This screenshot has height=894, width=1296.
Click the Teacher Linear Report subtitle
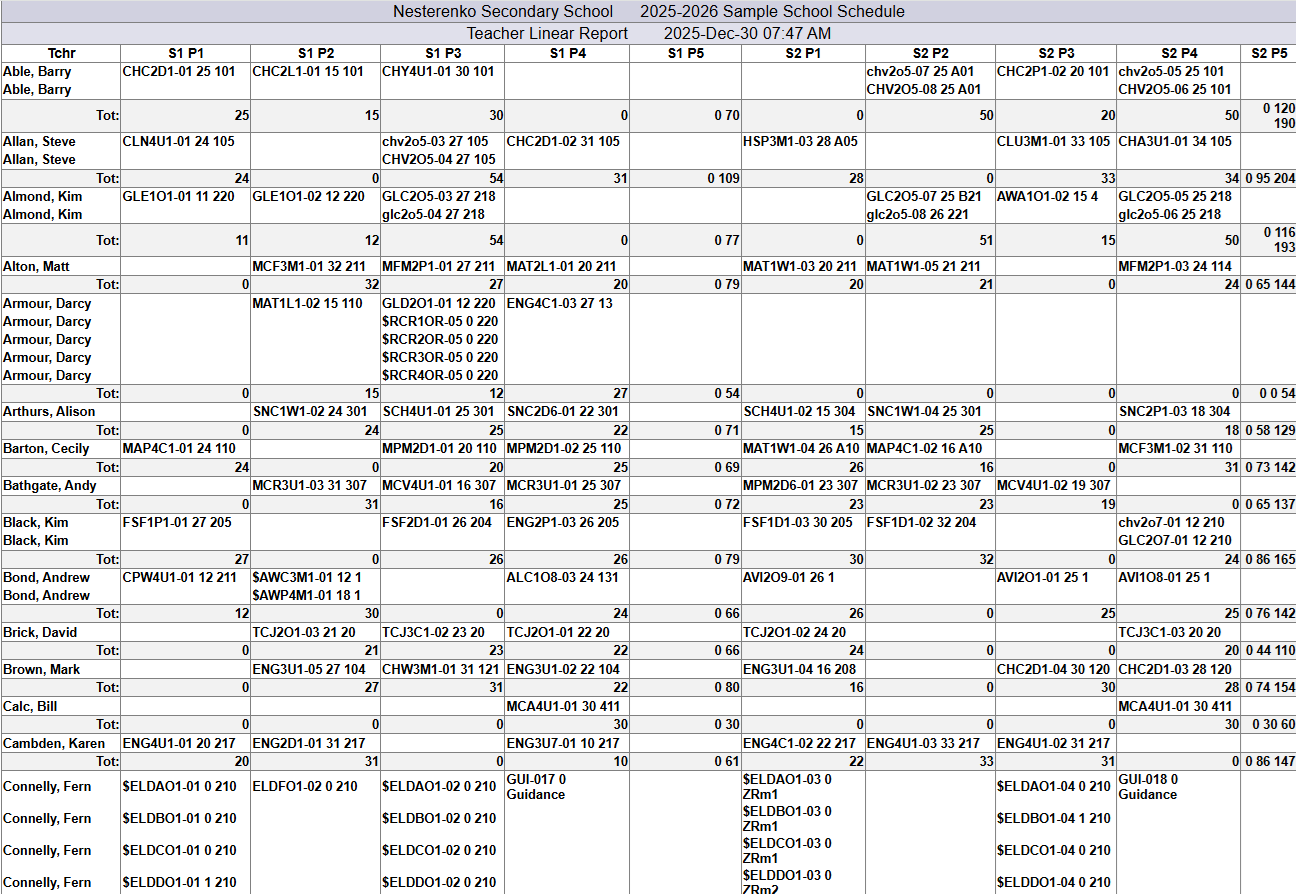[548, 33]
